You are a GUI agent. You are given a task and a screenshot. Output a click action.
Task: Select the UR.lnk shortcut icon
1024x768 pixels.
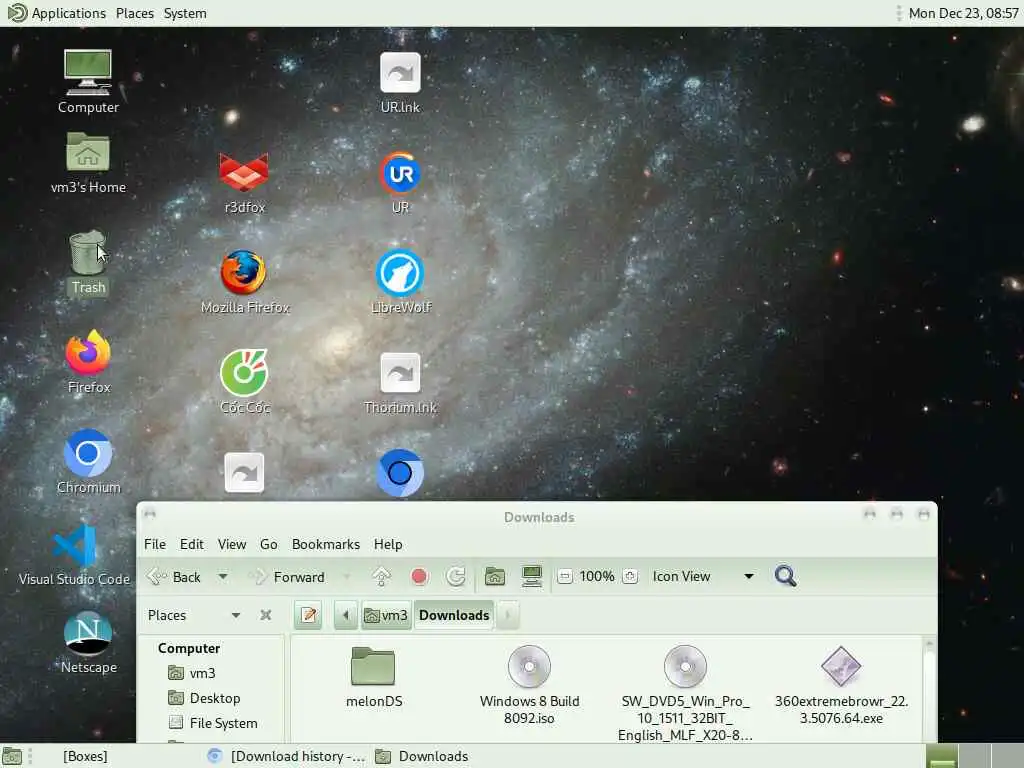(400, 82)
